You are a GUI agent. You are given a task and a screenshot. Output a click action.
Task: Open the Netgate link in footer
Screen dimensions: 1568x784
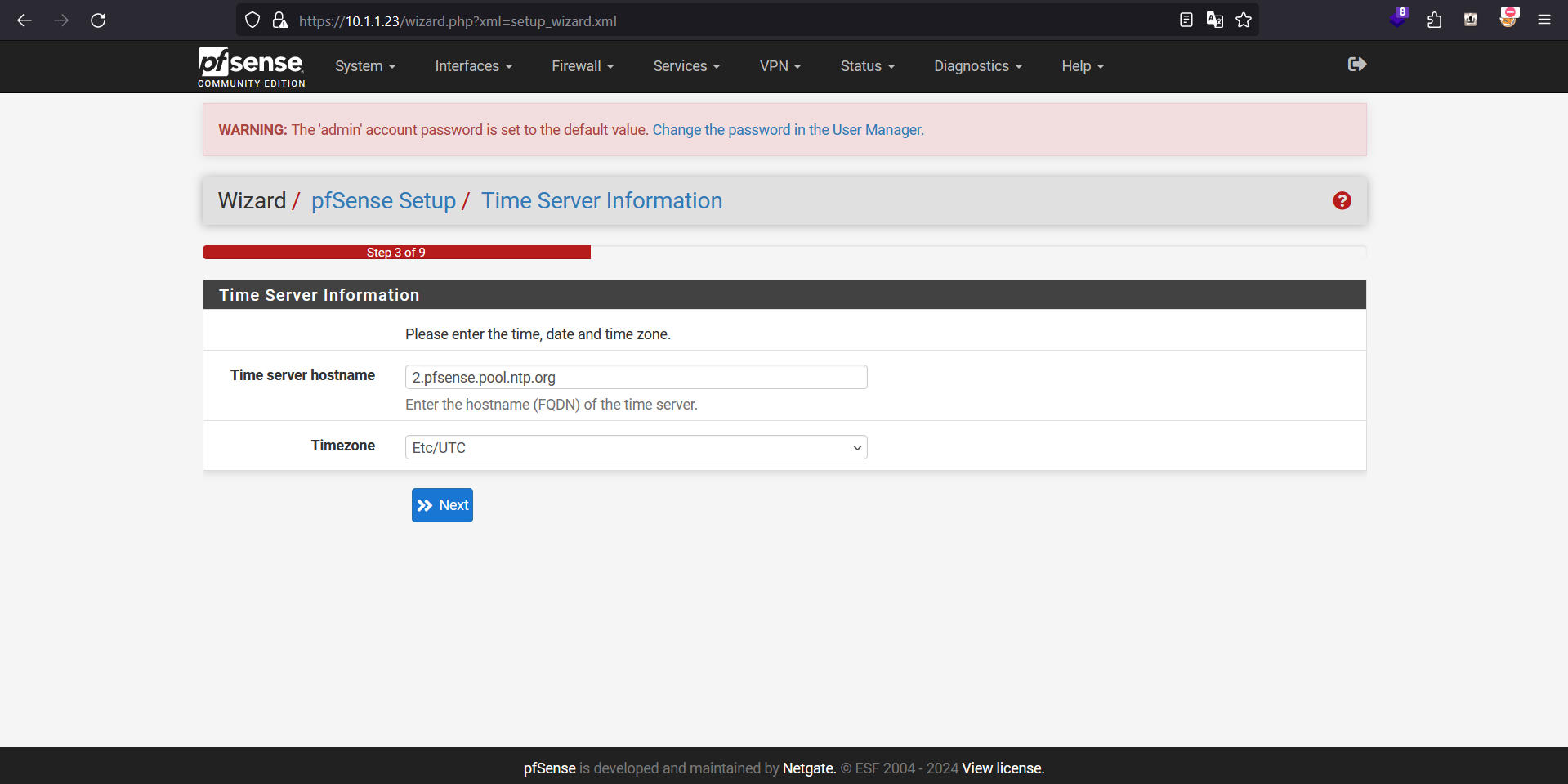(x=809, y=768)
